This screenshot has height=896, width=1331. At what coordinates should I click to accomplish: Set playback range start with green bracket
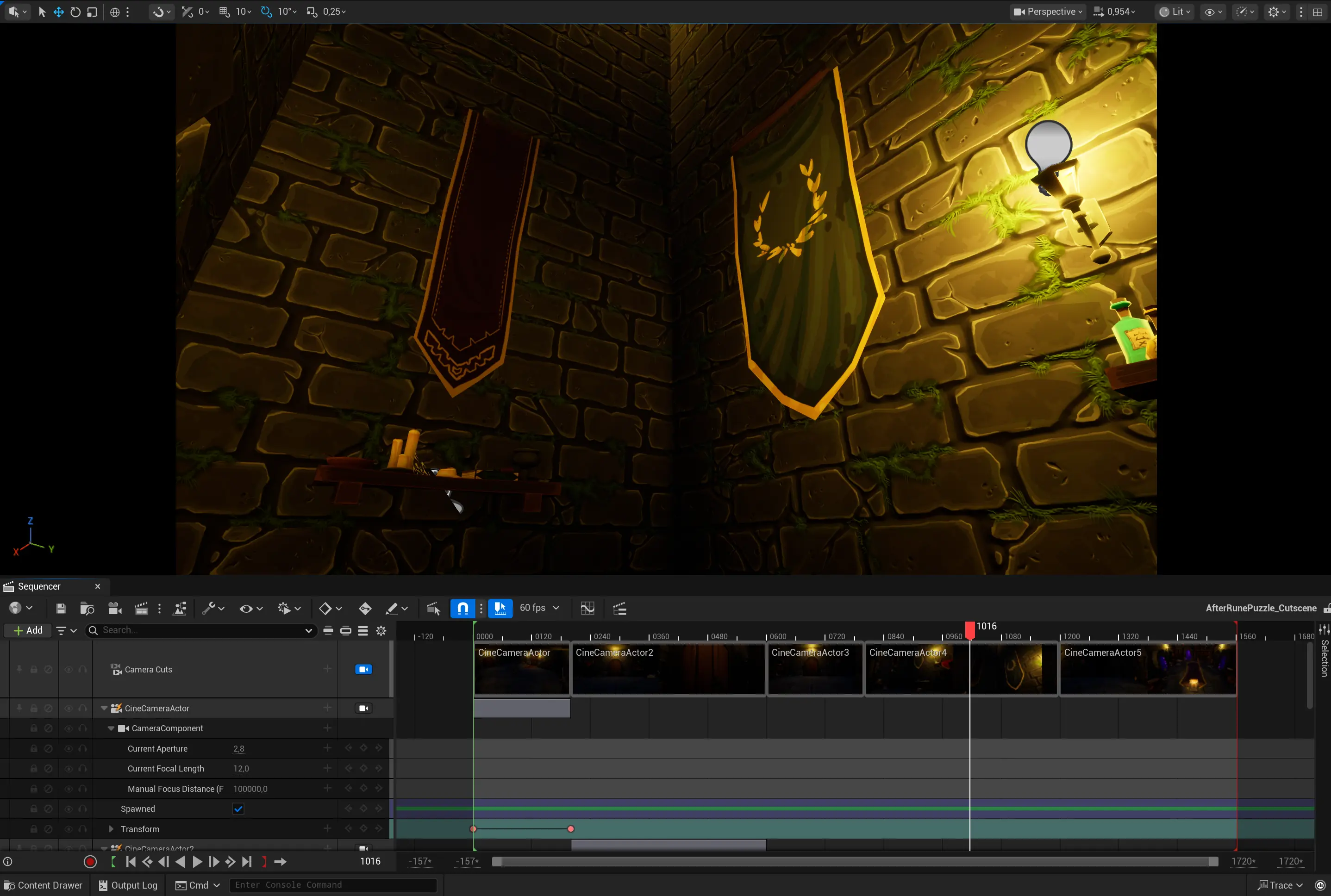click(113, 861)
